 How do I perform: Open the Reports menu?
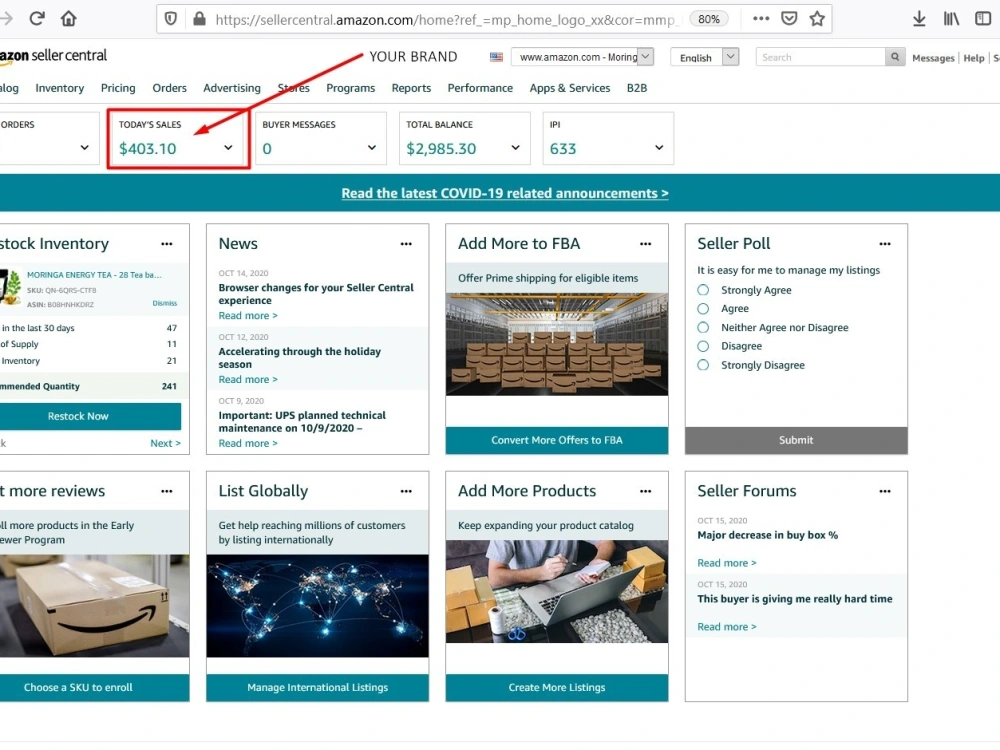tap(411, 88)
